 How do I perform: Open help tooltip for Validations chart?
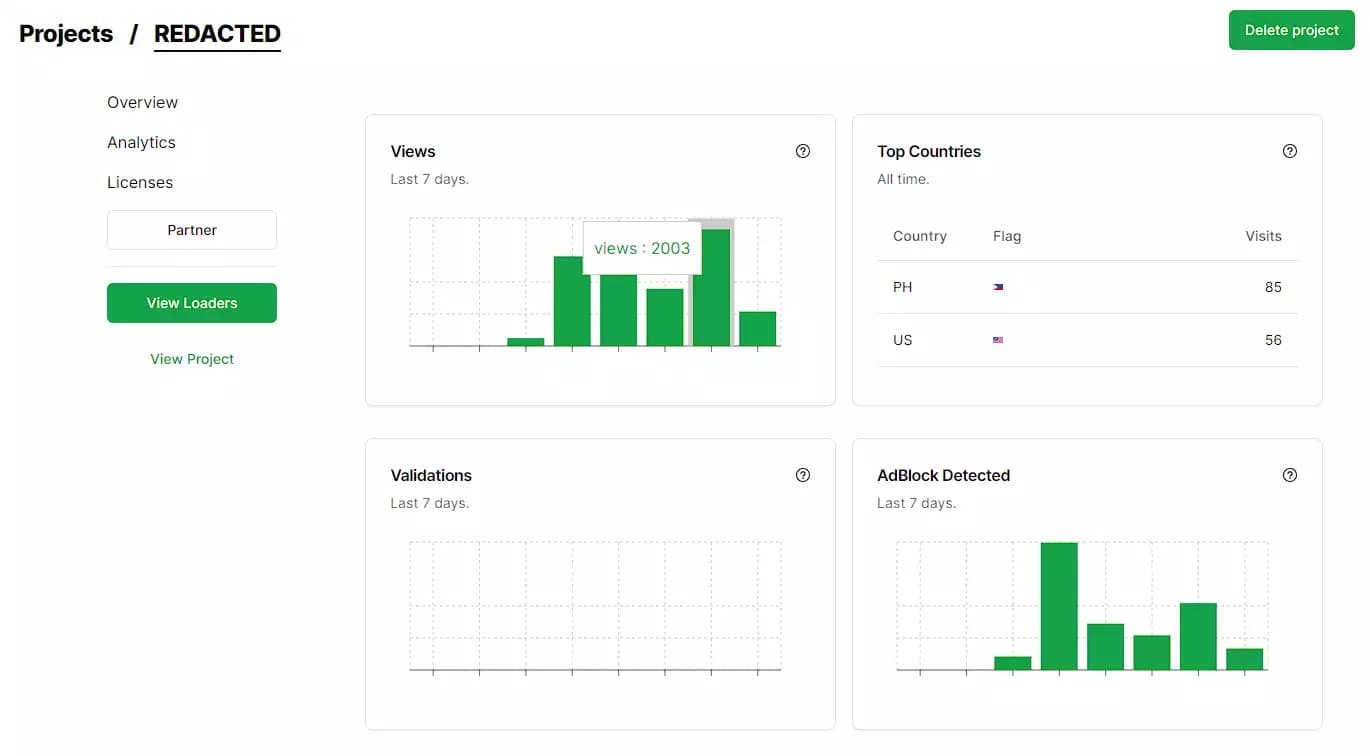pyautogui.click(x=802, y=474)
